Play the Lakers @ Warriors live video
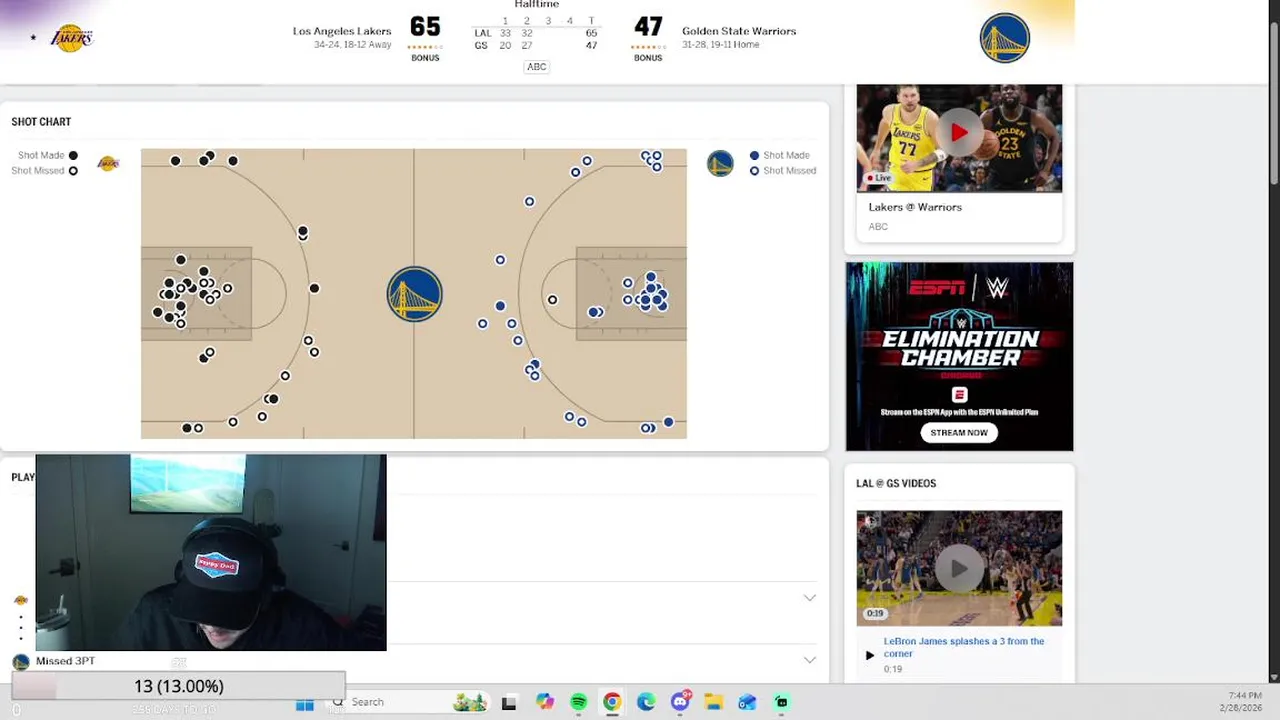1280x720 pixels. pos(959,134)
